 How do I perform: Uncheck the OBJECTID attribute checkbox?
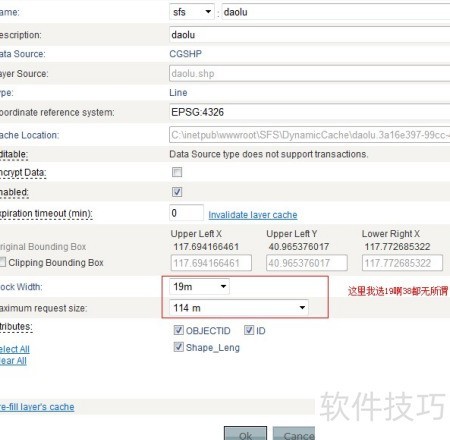click(178, 330)
